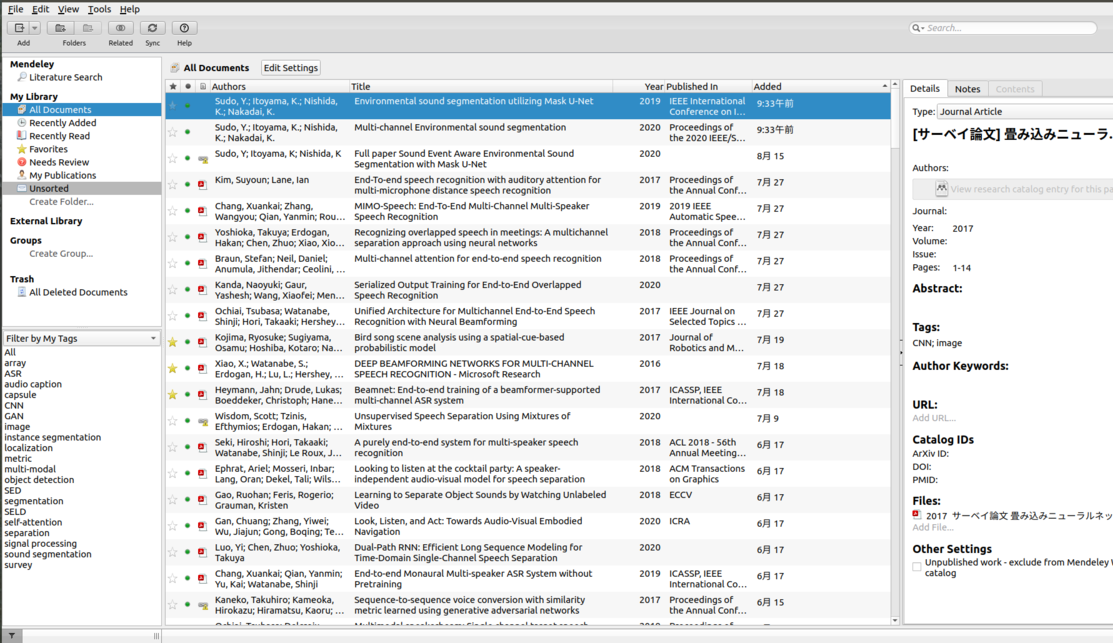Filter by the instance segmentation tag
Image resolution: width=1113 pixels, height=643 pixels.
53,437
